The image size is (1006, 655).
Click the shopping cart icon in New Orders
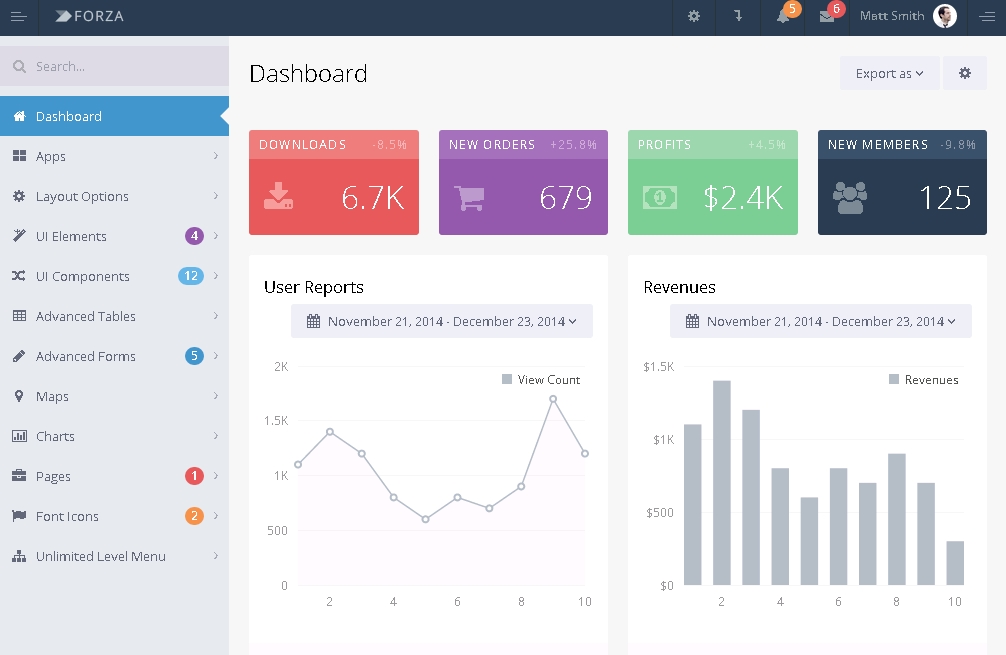click(469, 198)
